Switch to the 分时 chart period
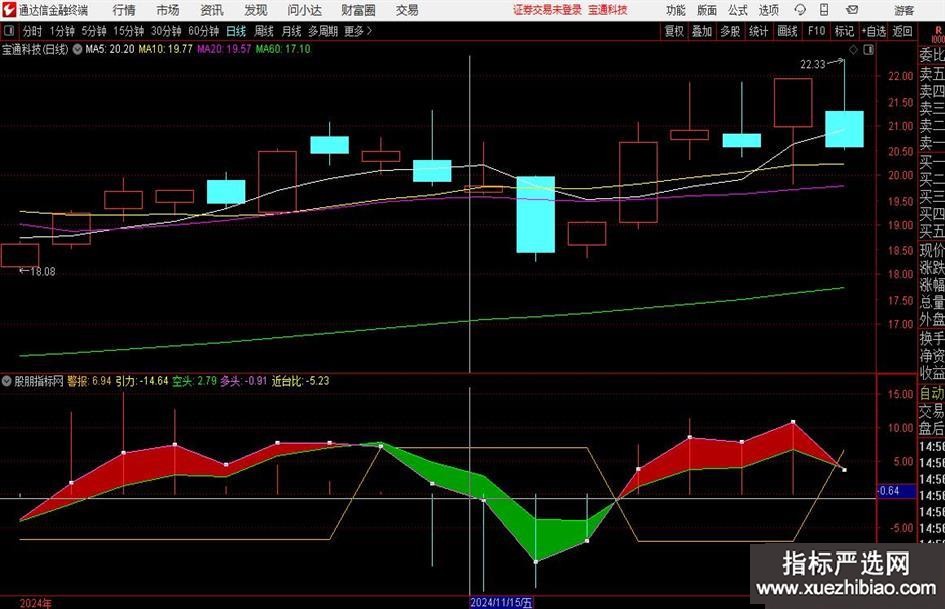Image resolution: width=945 pixels, height=609 pixels. pos(33,31)
